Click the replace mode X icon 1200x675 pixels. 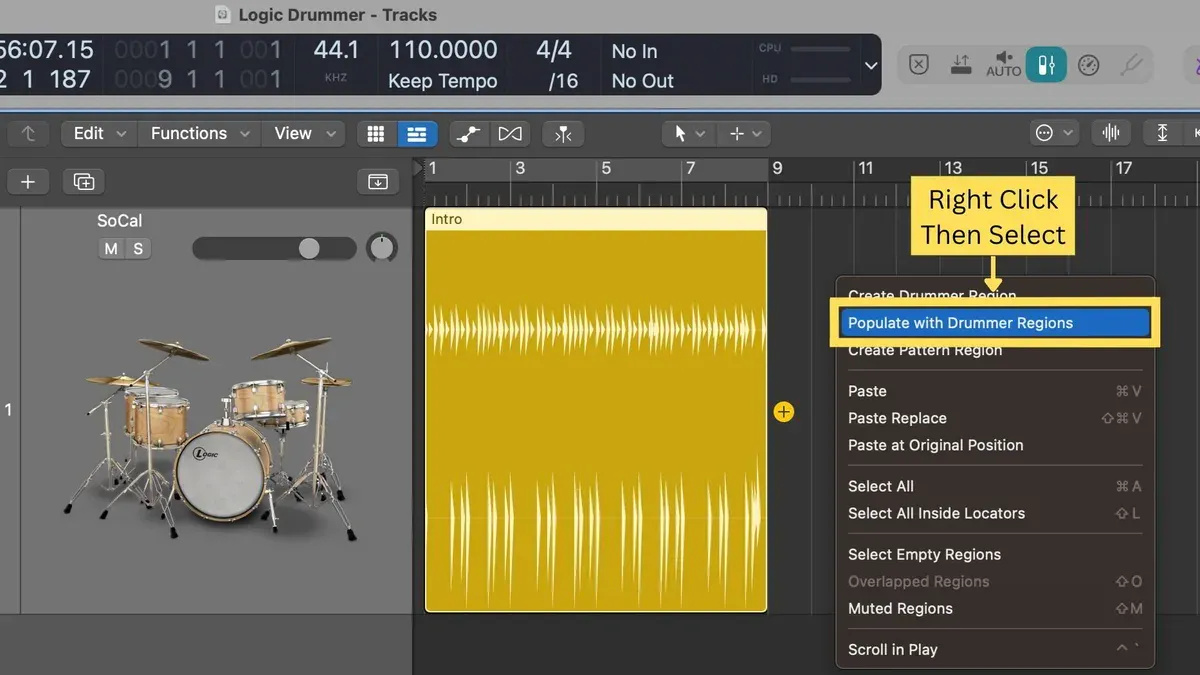[x=918, y=65]
